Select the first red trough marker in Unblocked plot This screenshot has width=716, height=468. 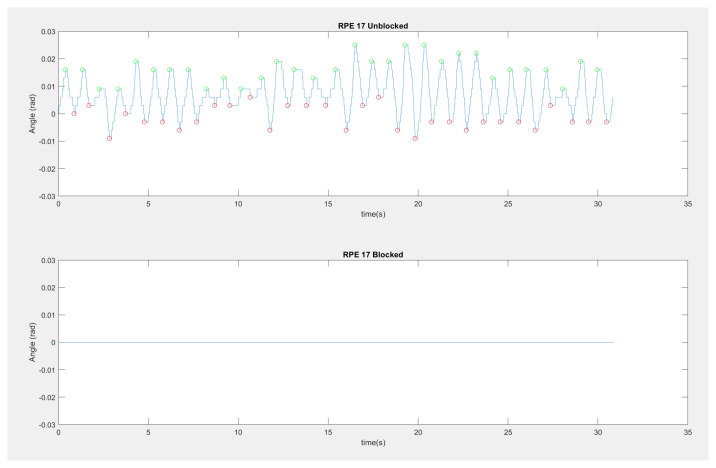74,113
